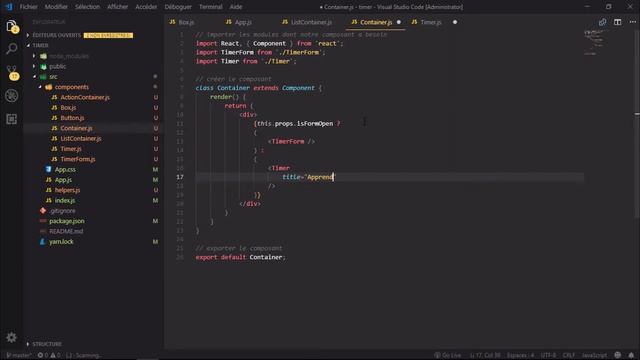Open ListContainer.js in the explorer tree
640x360 pixels.
81,138
